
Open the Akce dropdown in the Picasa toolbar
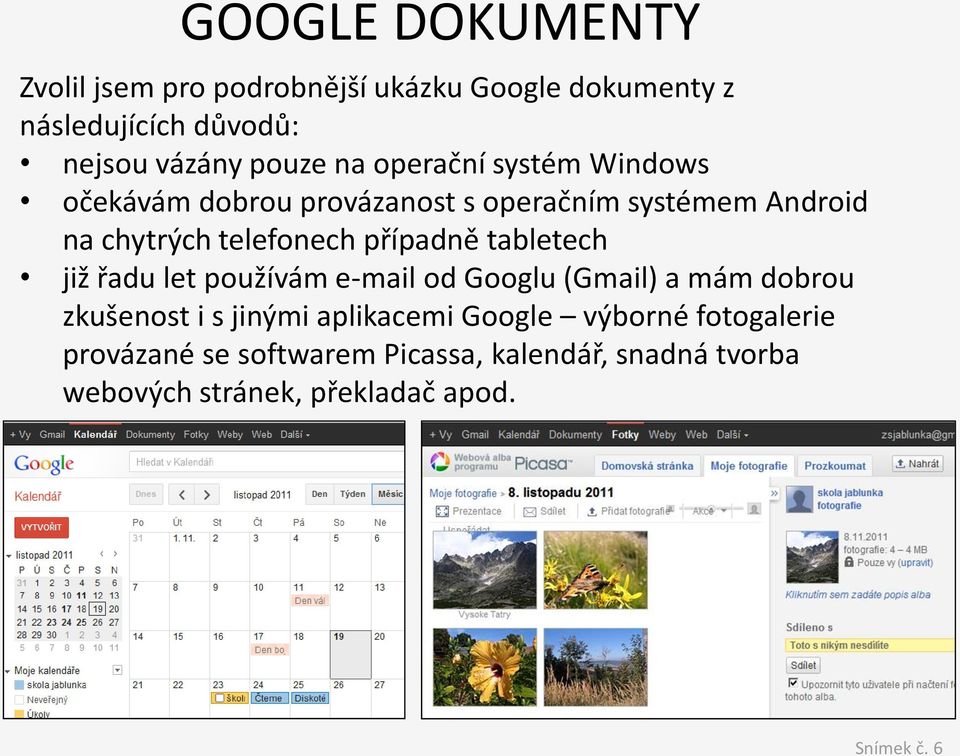(709, 511)
